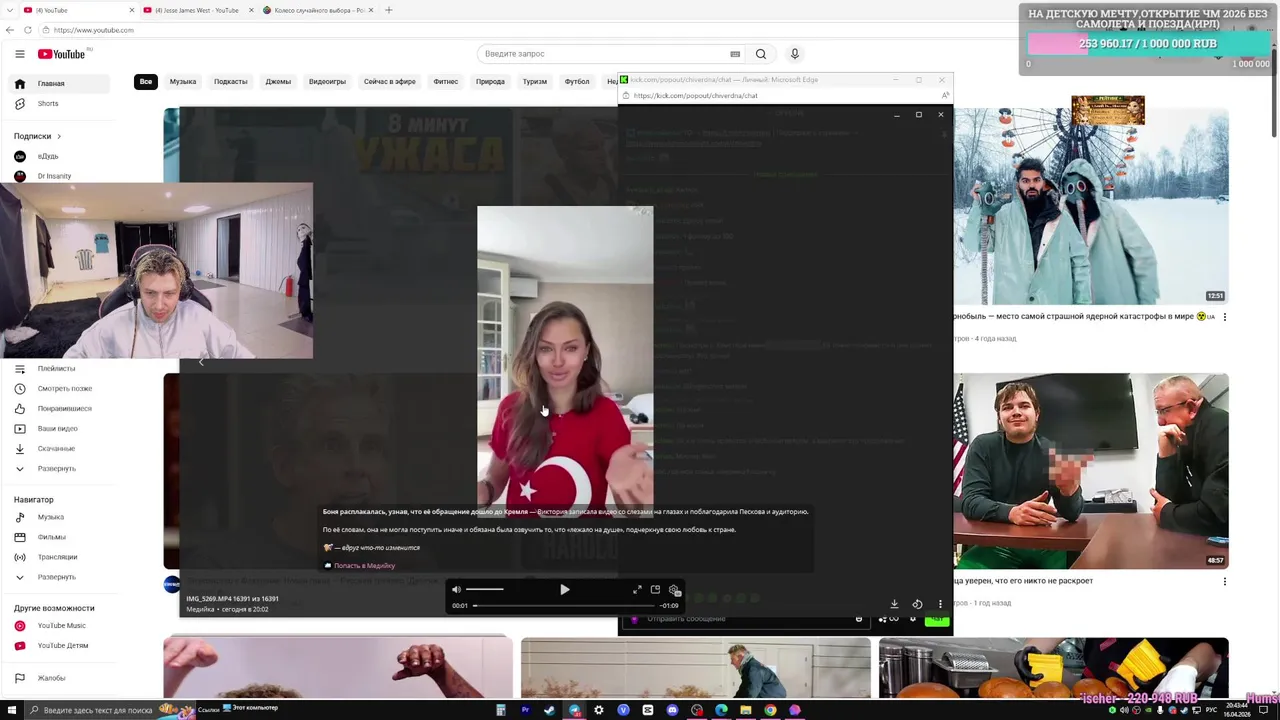Click the YouTube search magnifier button
The image size is (1280, 720).
pos(761,54)
